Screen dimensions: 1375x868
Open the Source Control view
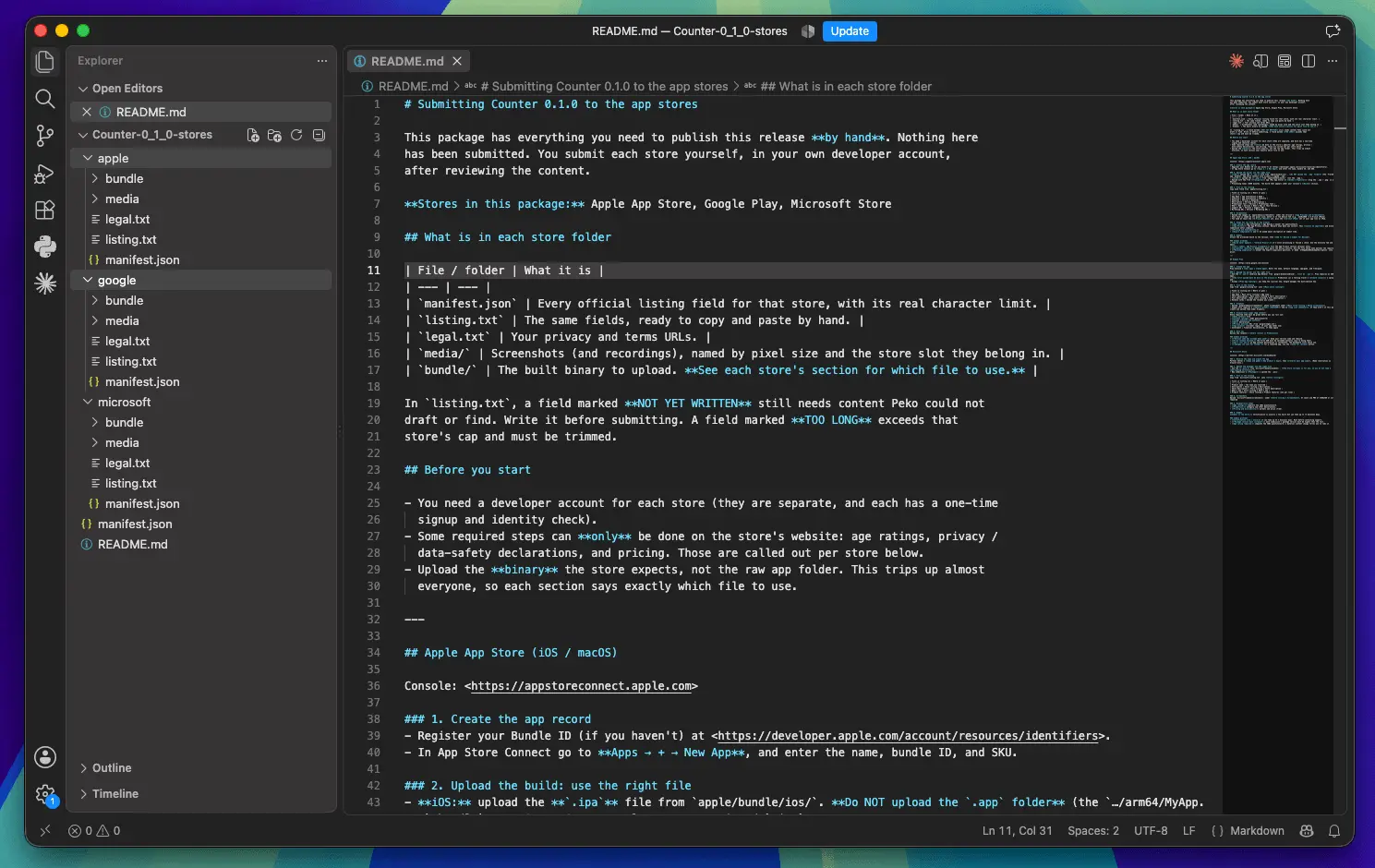[44, 136]
